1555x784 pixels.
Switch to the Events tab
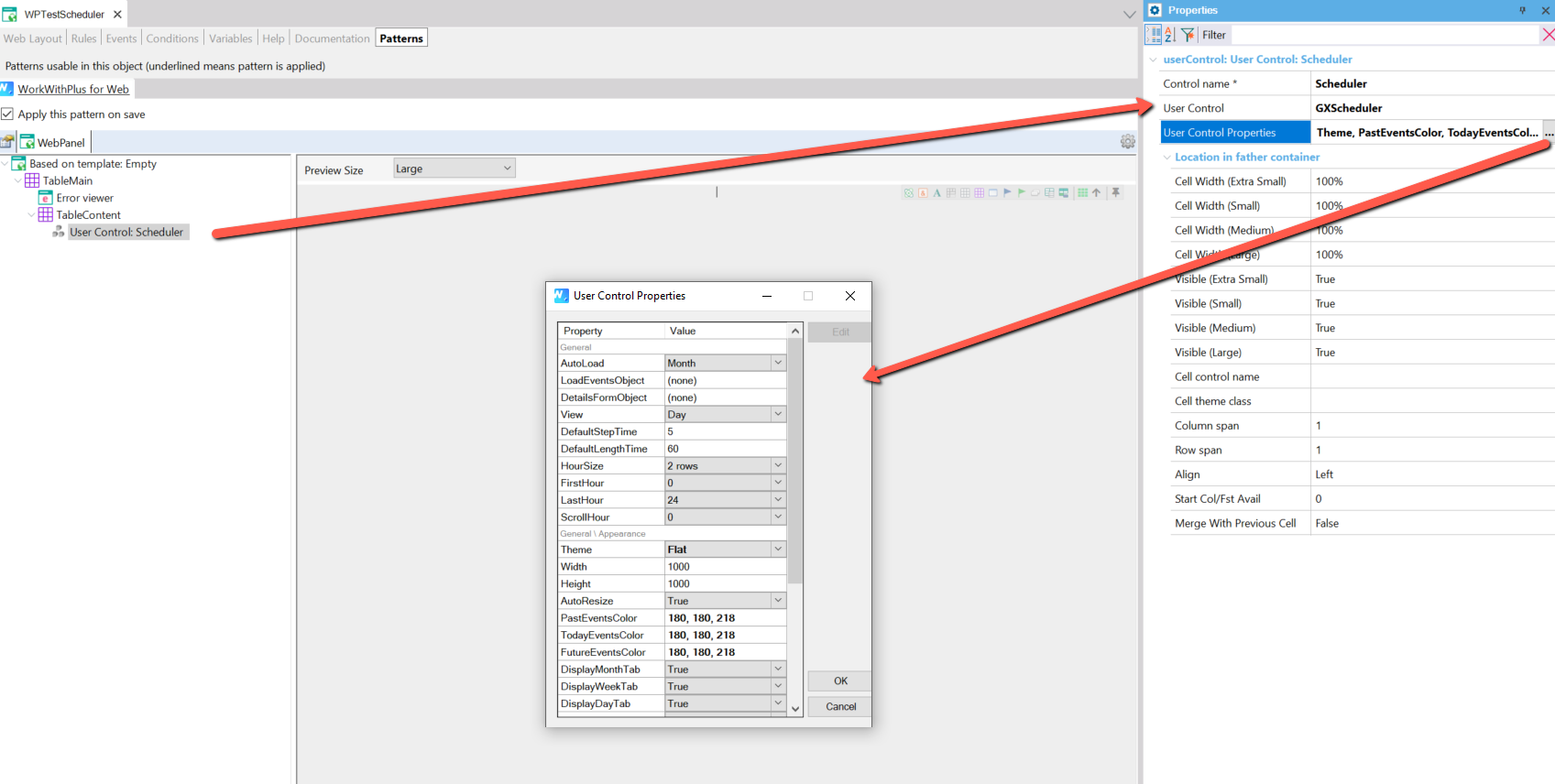[x=121, y=38]
